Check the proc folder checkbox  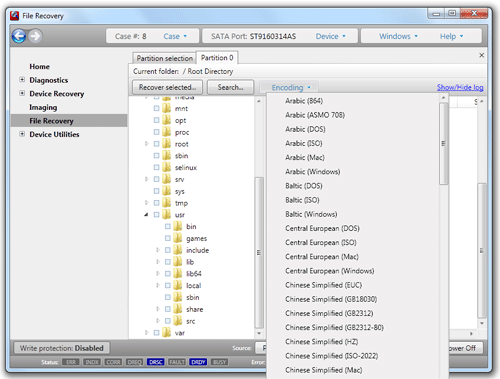[156, 132]
